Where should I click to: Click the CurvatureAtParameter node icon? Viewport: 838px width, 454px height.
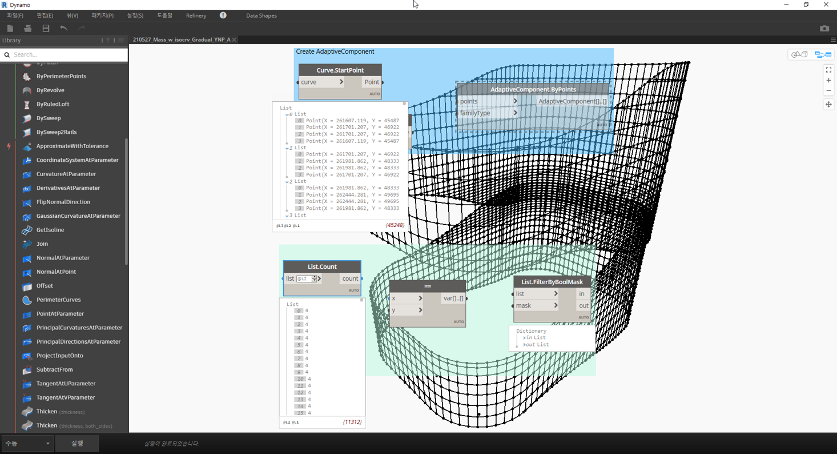(x=27, y=174)
